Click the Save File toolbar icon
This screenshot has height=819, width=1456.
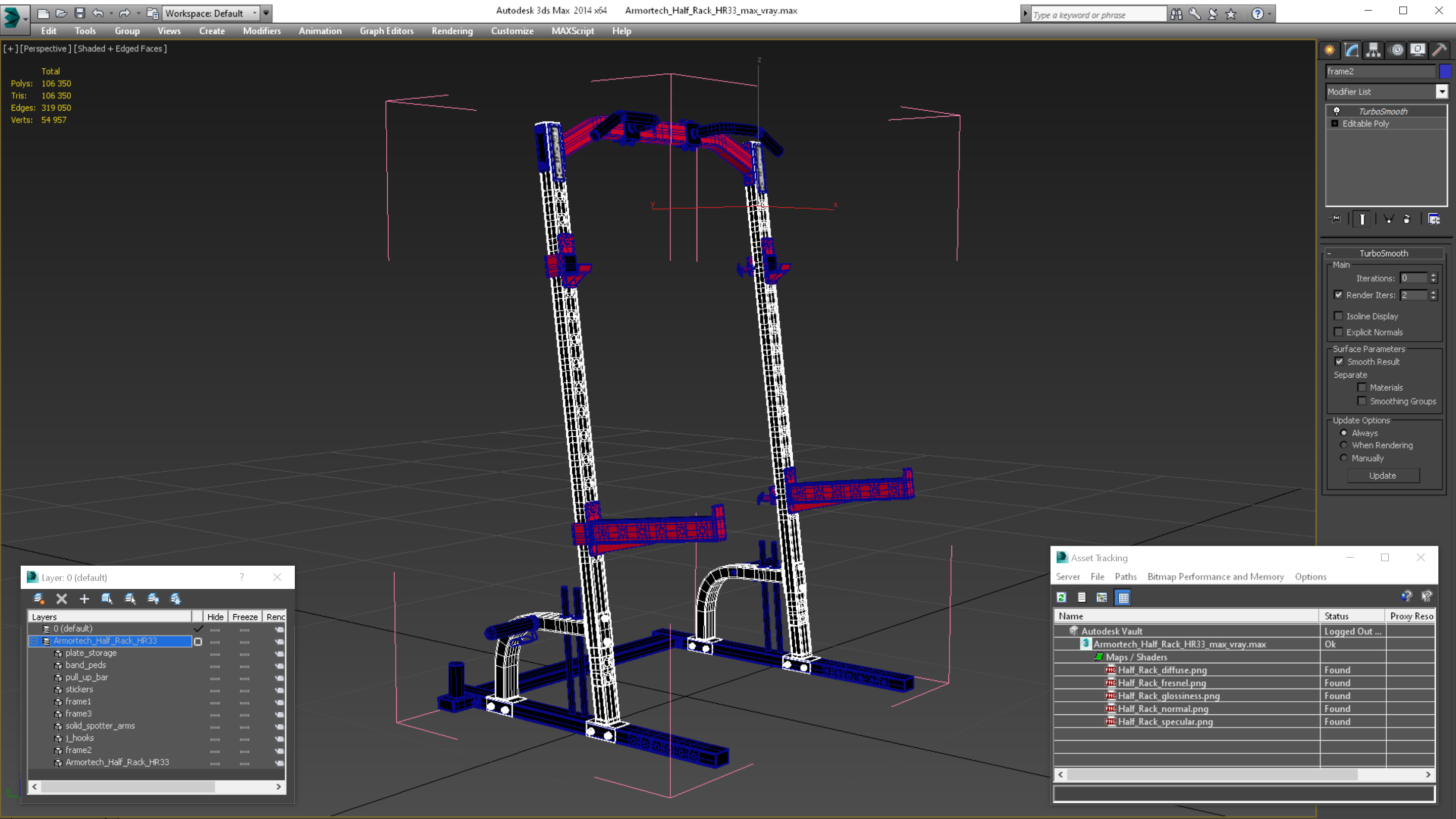(x=80, y=13)
